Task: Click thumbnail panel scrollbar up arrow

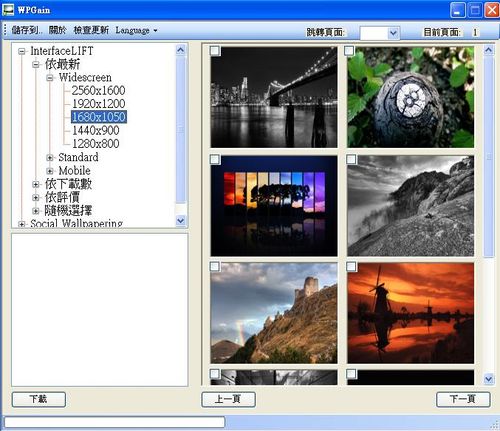Action: [489, 50]
